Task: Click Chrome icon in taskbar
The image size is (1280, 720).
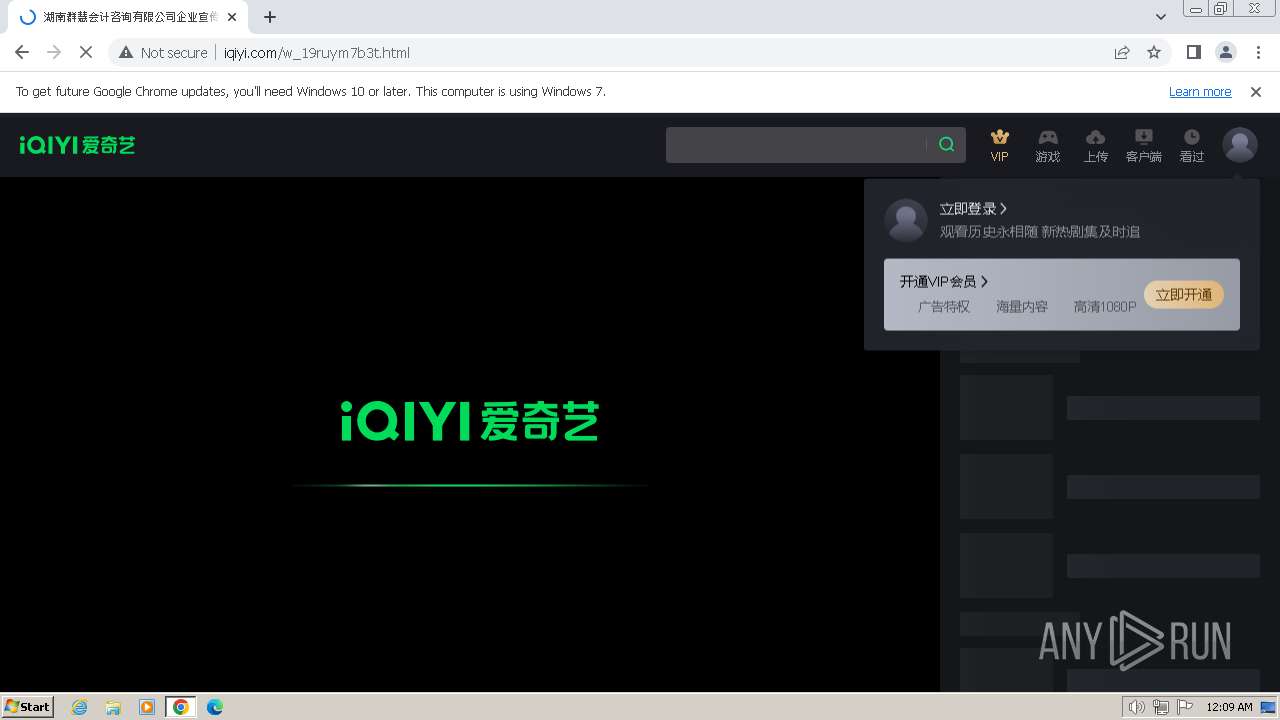Action: 181,707
